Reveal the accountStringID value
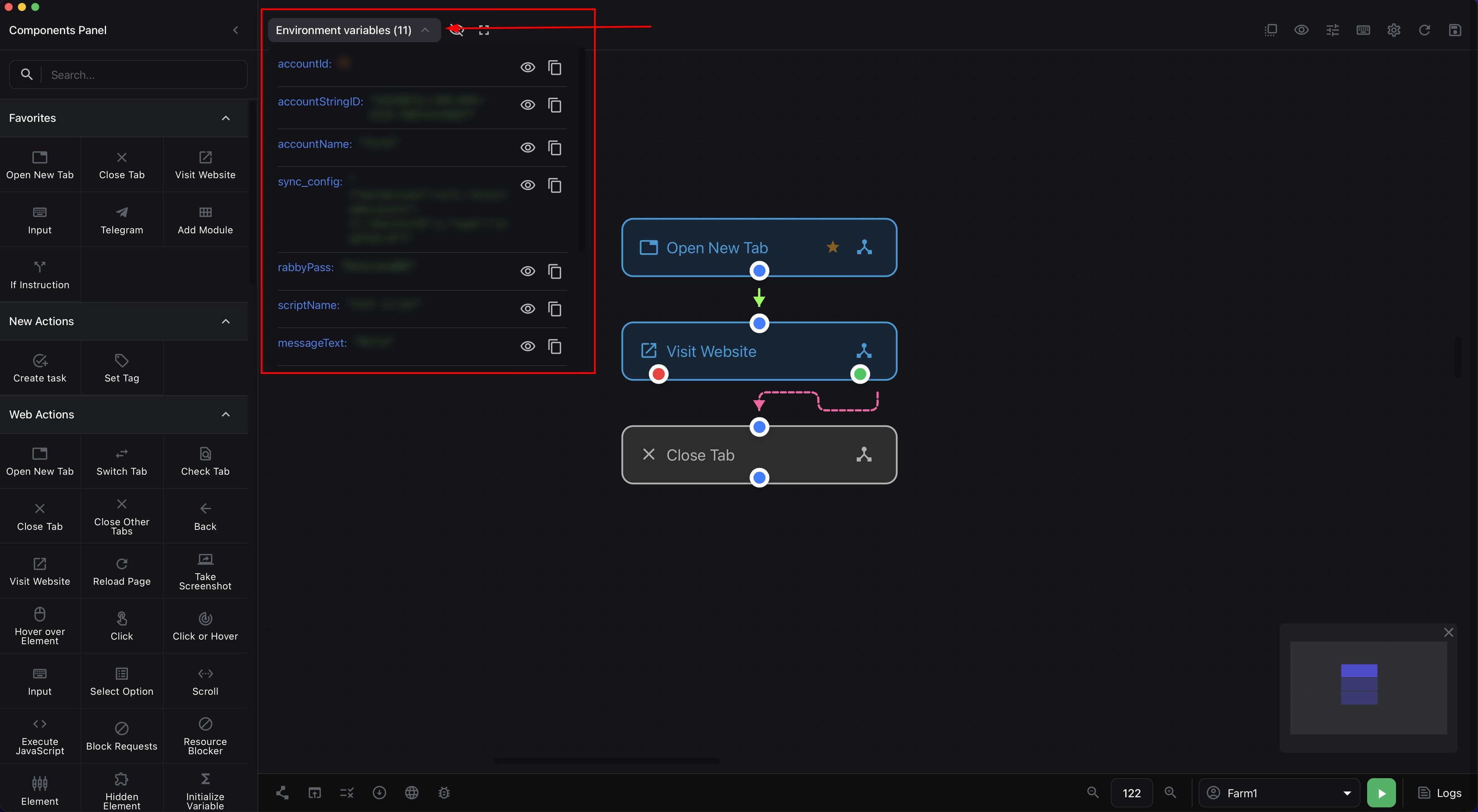The height and width of the screenshot is (812, 1478). [x=527, y=105]
